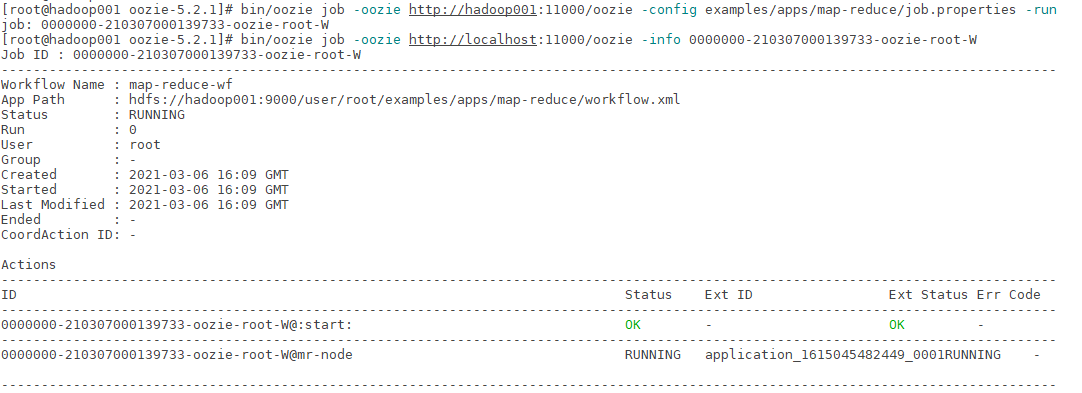Click the Err Code column header
This screenshot has height=393, width=1082.
click(1008, 295)
